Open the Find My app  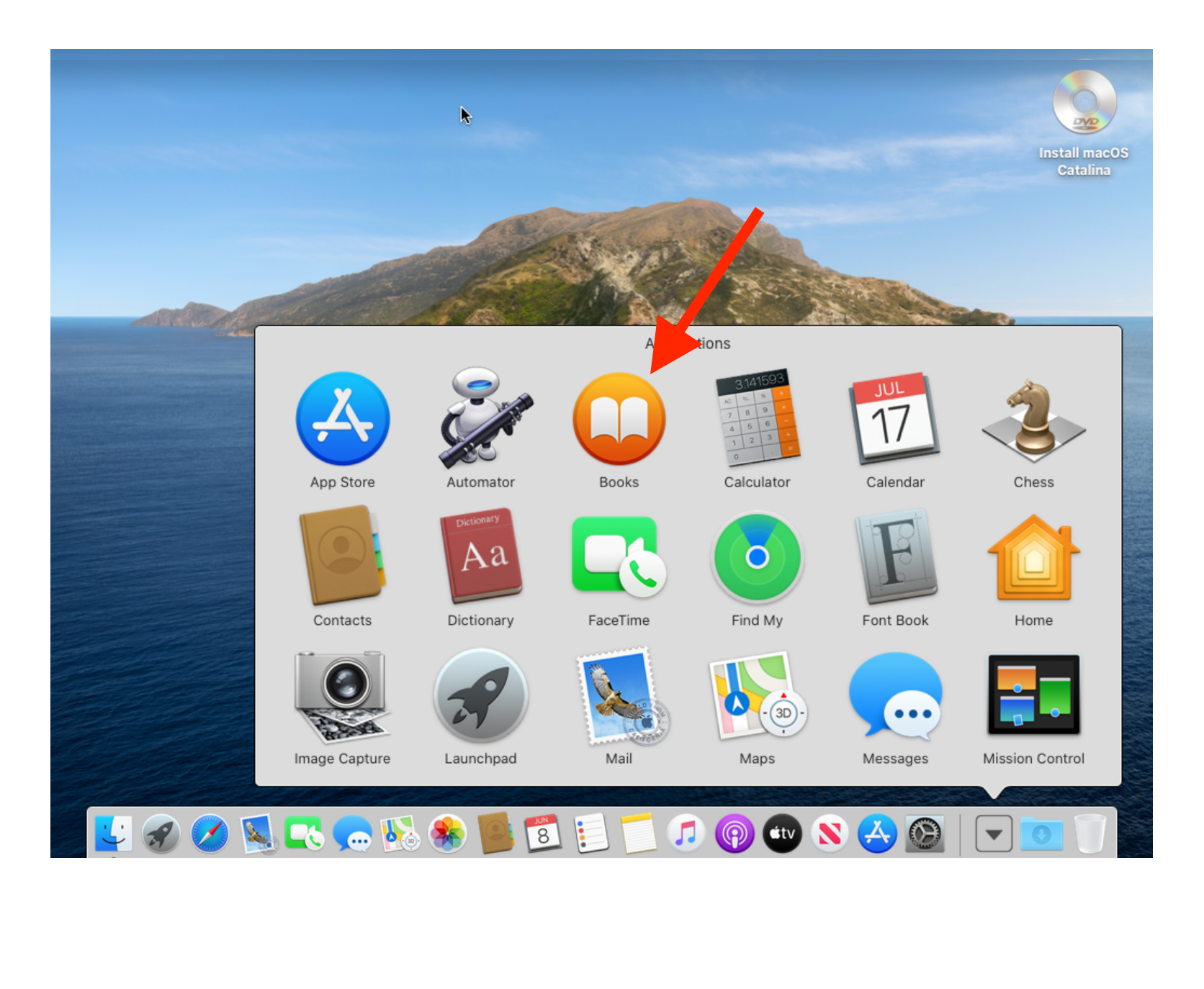[x=758, y=557]
